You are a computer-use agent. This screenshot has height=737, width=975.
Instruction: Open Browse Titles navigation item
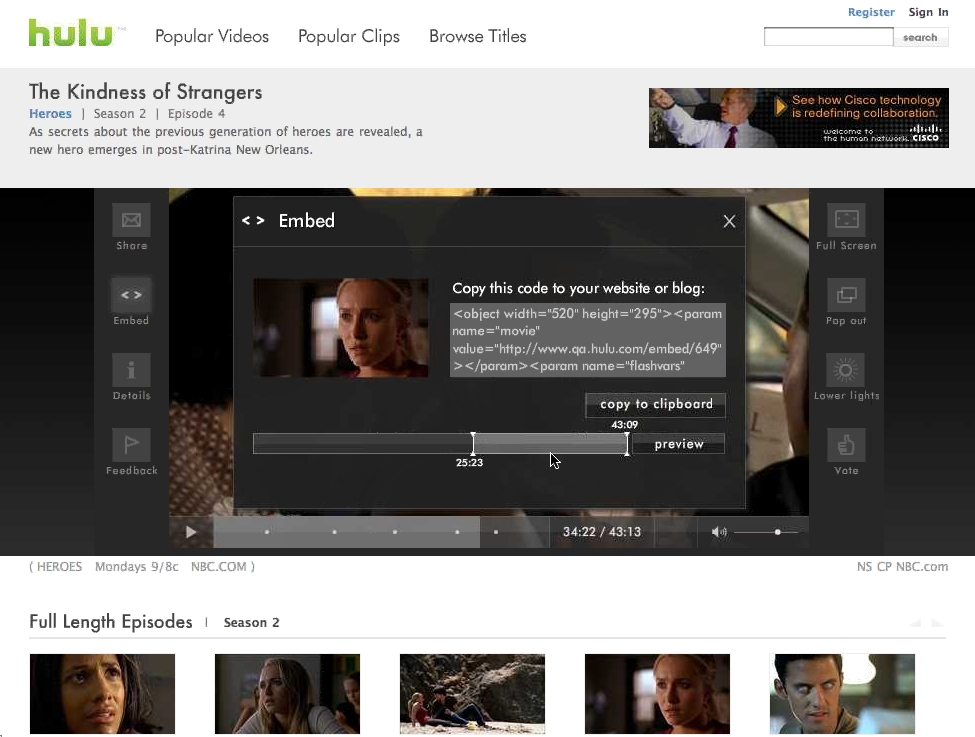(x=478, y=36)
